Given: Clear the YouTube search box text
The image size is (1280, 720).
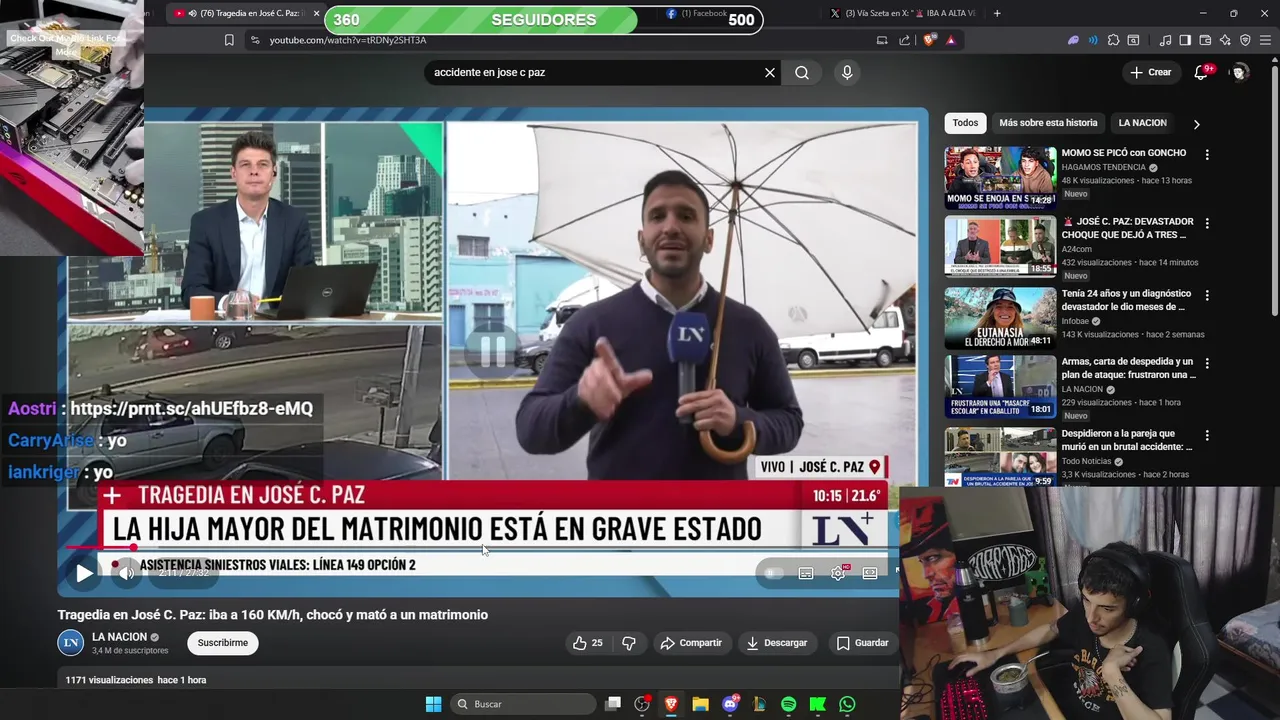Looking at the screenshot, I should click(770, 72).
